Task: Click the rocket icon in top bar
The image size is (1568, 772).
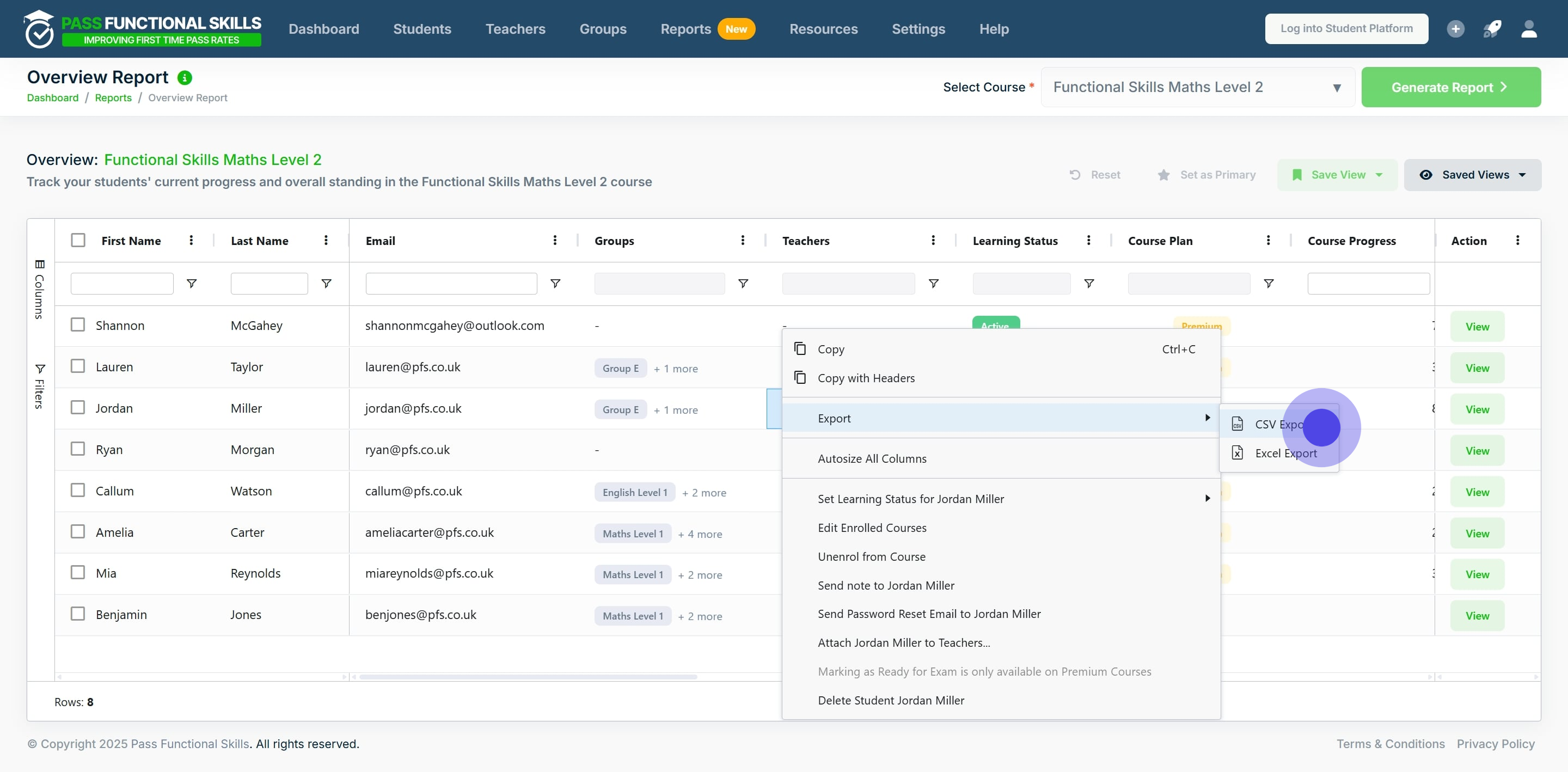Action: point(1492,29)
